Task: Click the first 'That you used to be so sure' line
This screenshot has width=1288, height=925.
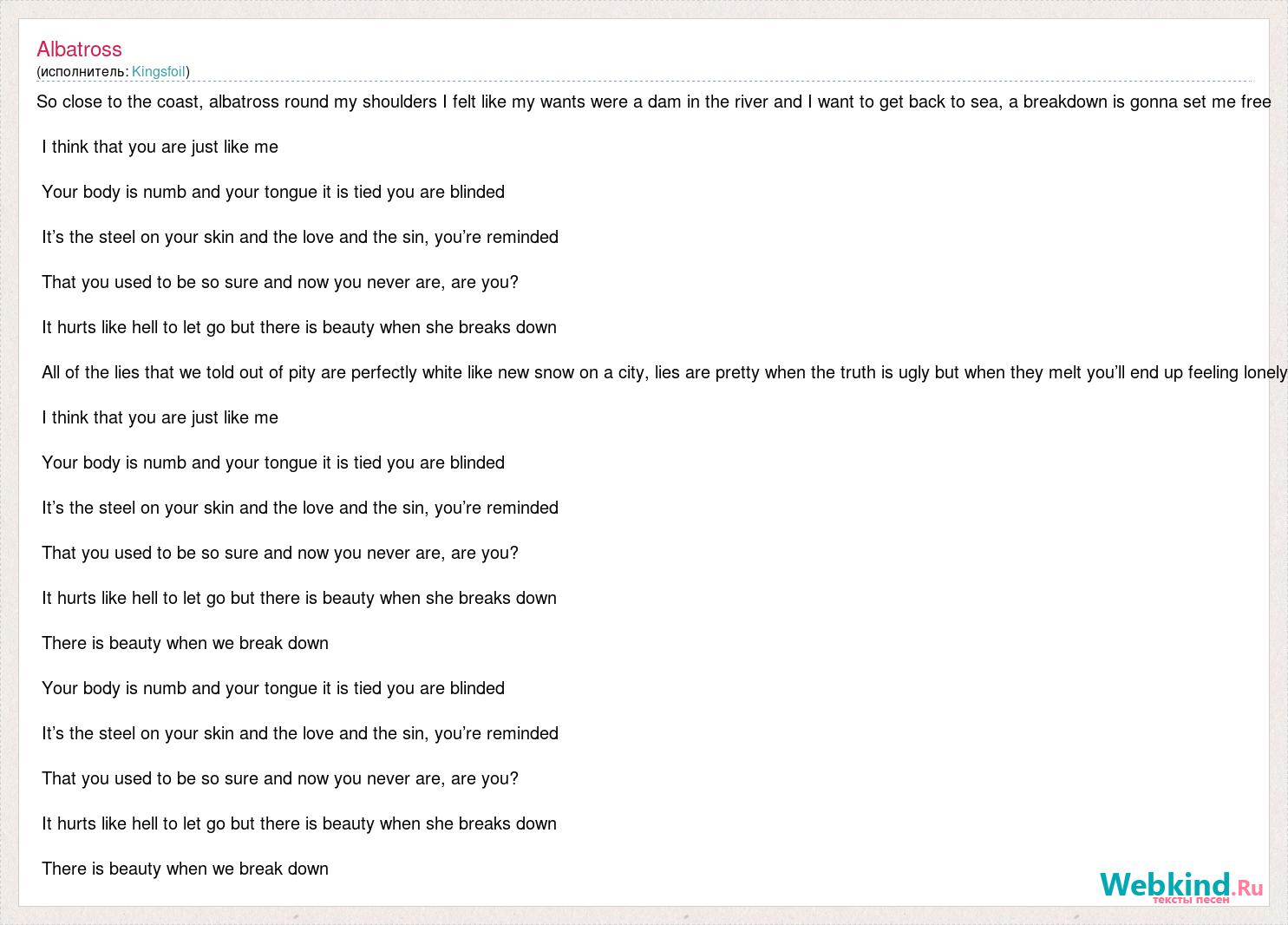Action: 280,282
